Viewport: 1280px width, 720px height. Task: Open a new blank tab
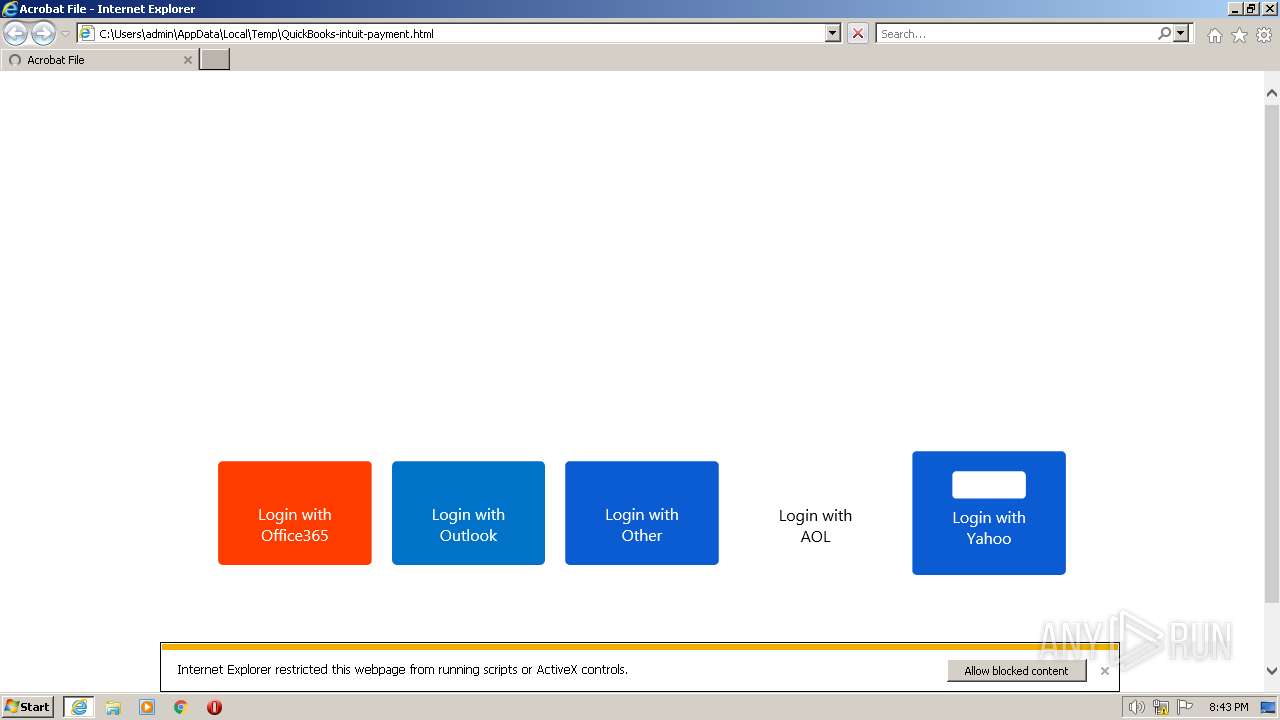pos(214,59)
